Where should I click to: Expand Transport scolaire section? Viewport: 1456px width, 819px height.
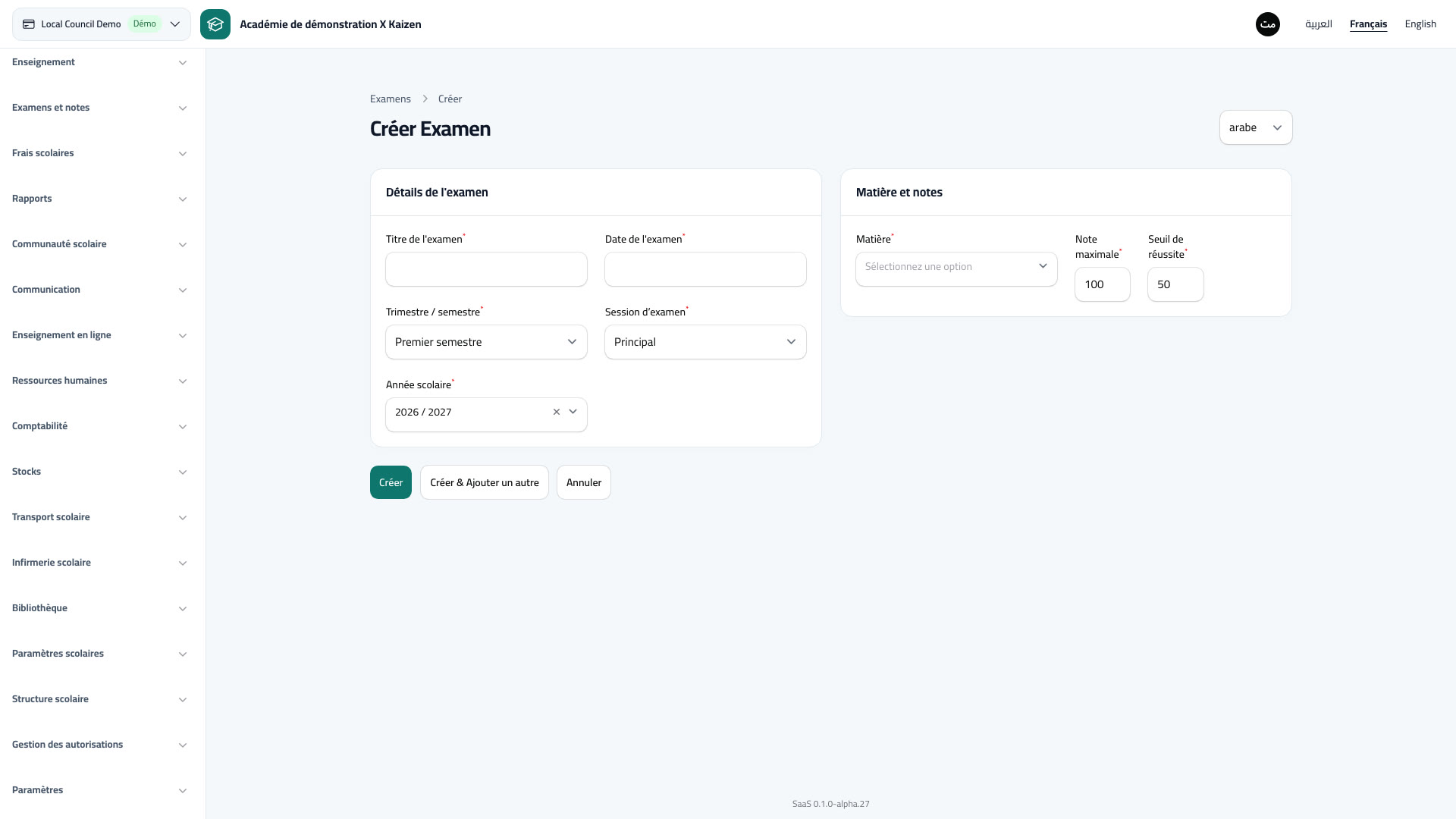click(x=99, y=517)
